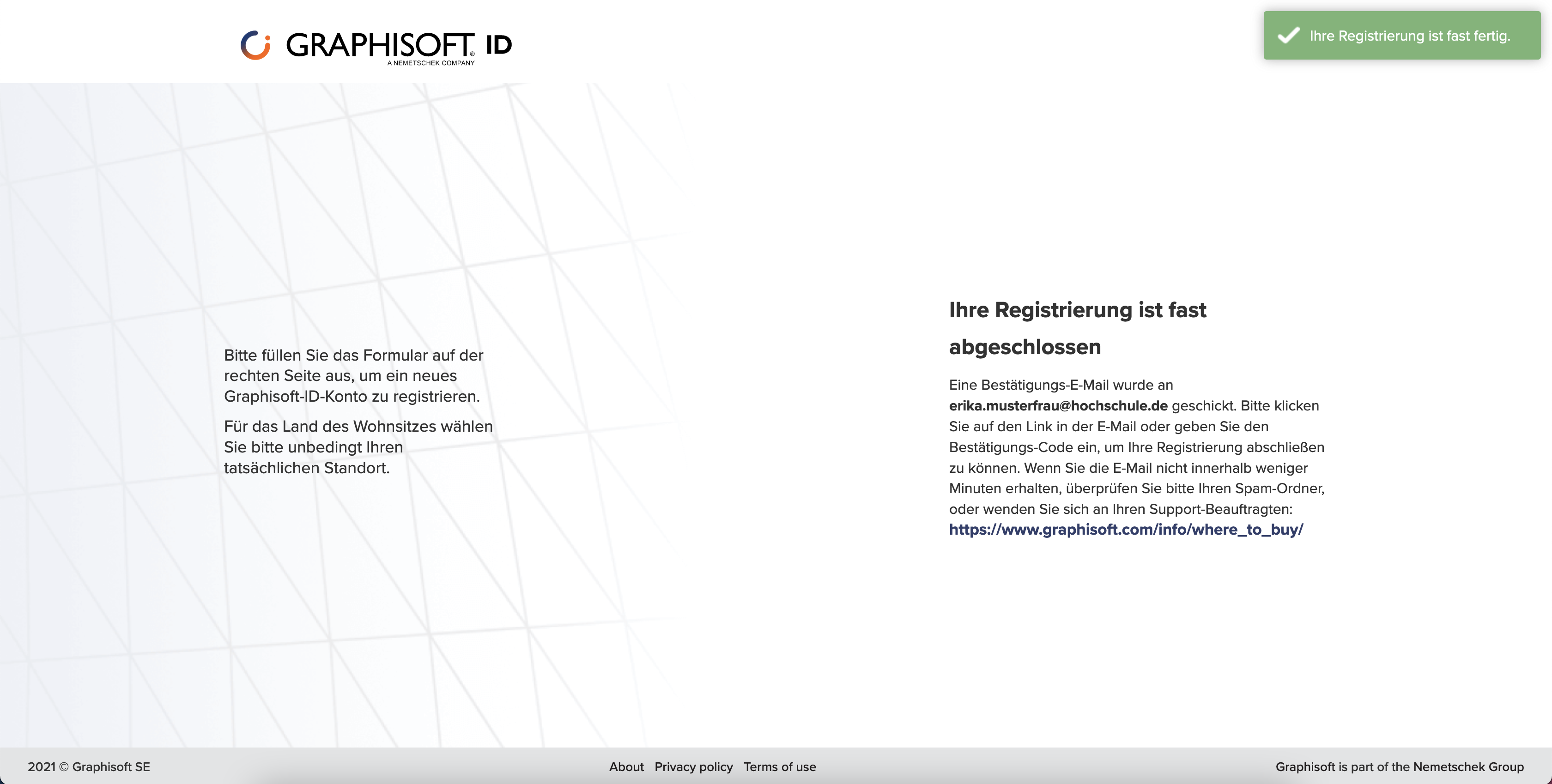Click the checkmark icon in green notification
The height and width of the screenshot is (784, 1552).
pyautogui.click(x=1288, y=36)
